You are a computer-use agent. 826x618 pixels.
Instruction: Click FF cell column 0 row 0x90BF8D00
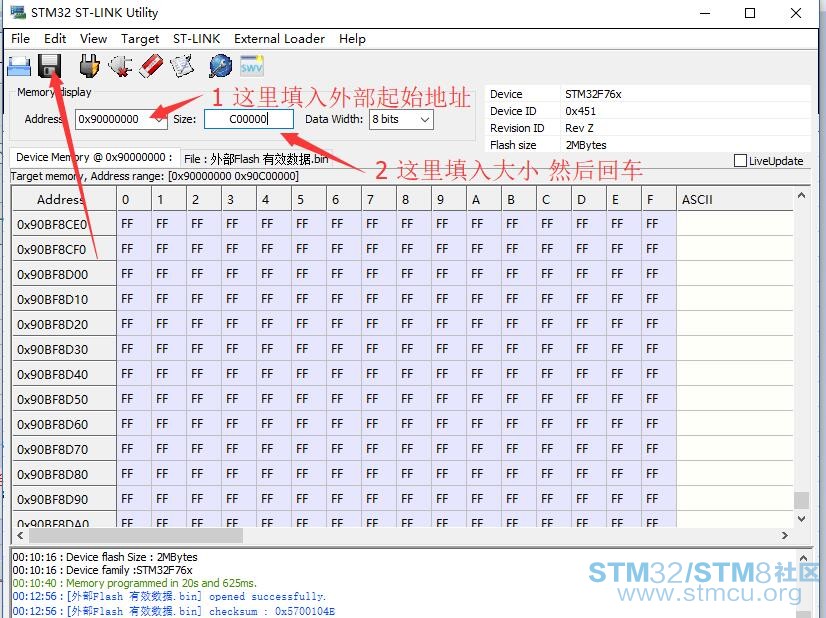[x=134, y=274]
